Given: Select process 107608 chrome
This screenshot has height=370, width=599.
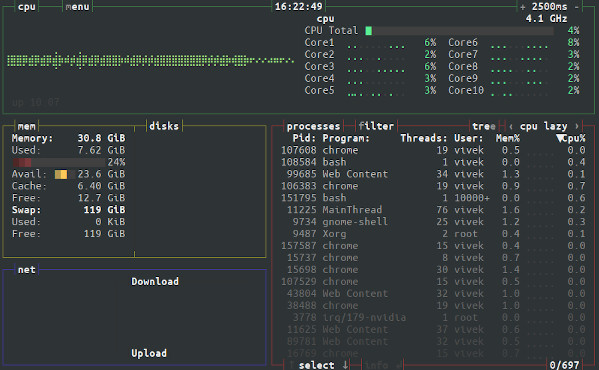Looking at the screenshot, I should (x=433, y=150).
